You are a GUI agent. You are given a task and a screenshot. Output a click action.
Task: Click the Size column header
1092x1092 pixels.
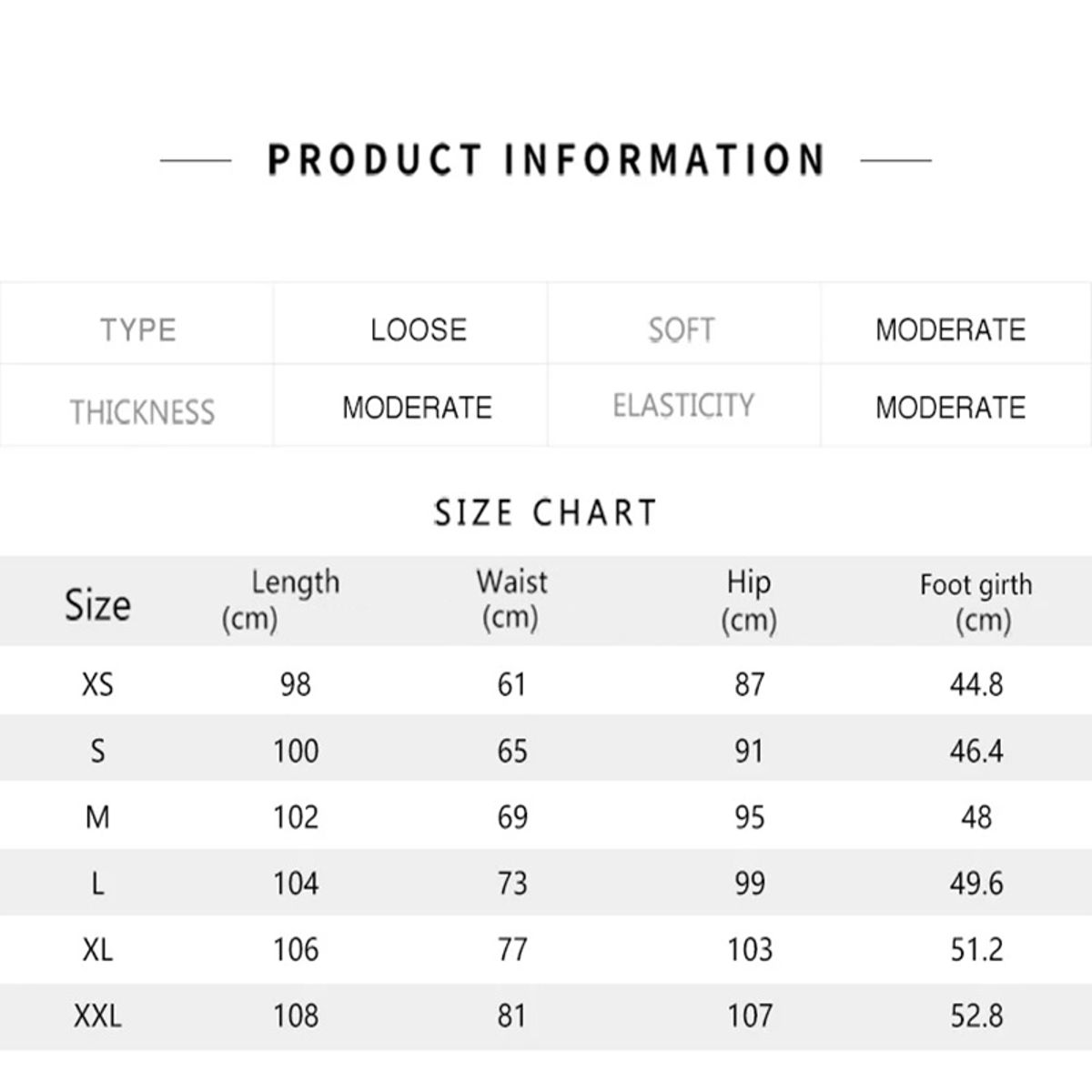[x=97, y=604]
